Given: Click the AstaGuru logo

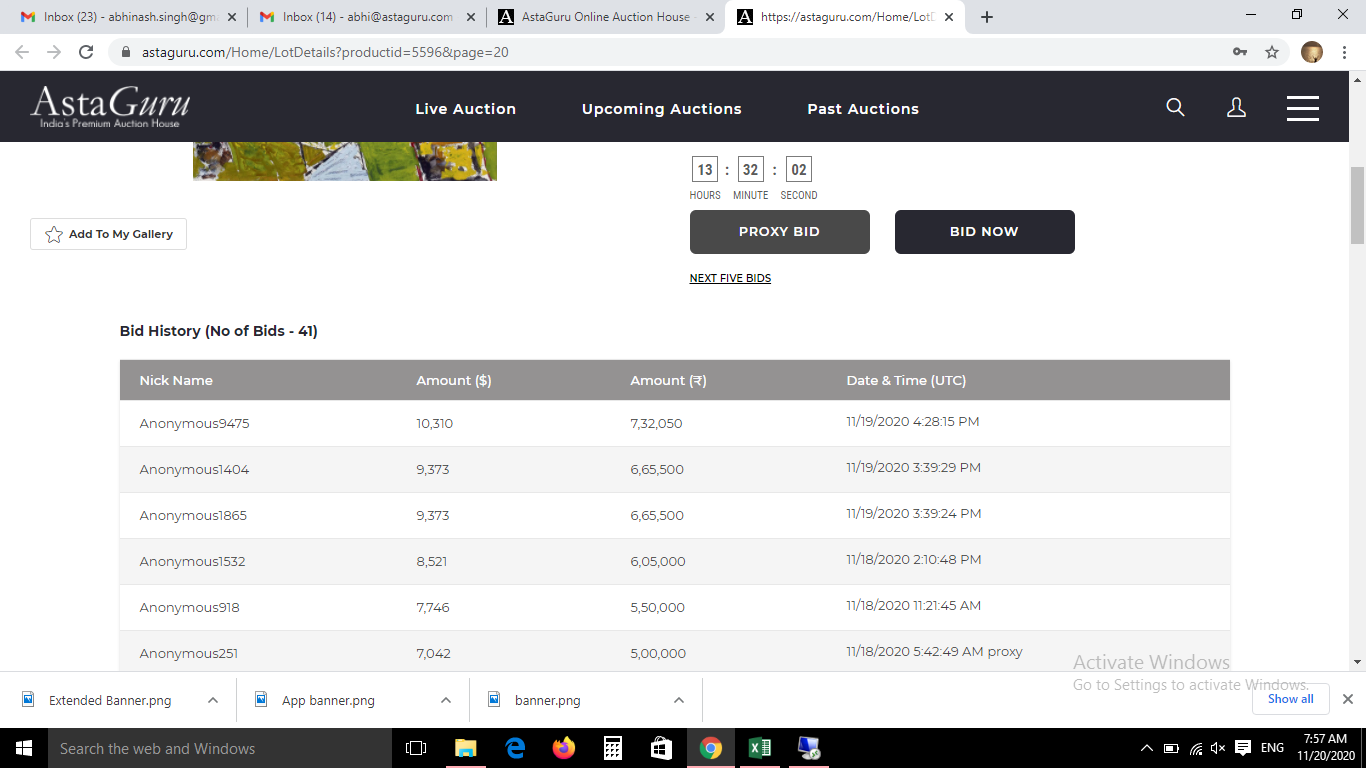Looking at the screenshot, I should [110, 106].
